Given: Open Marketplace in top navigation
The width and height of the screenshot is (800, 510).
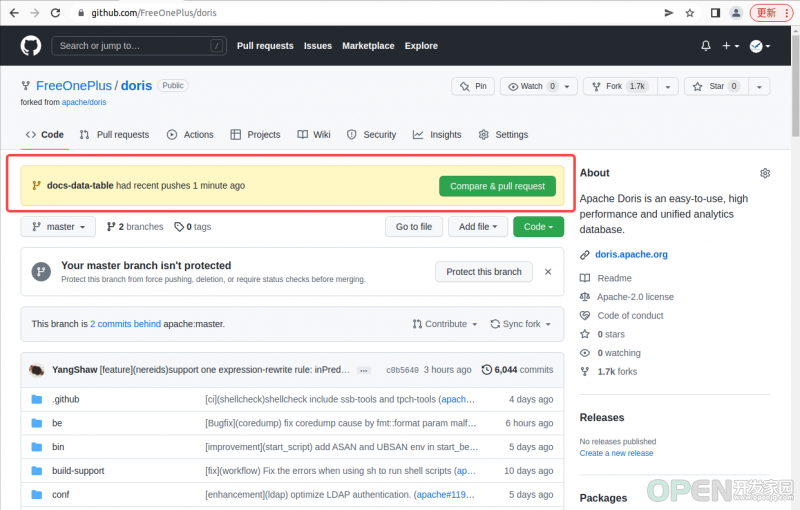Looking at the screenshot, I should [368, 46].
